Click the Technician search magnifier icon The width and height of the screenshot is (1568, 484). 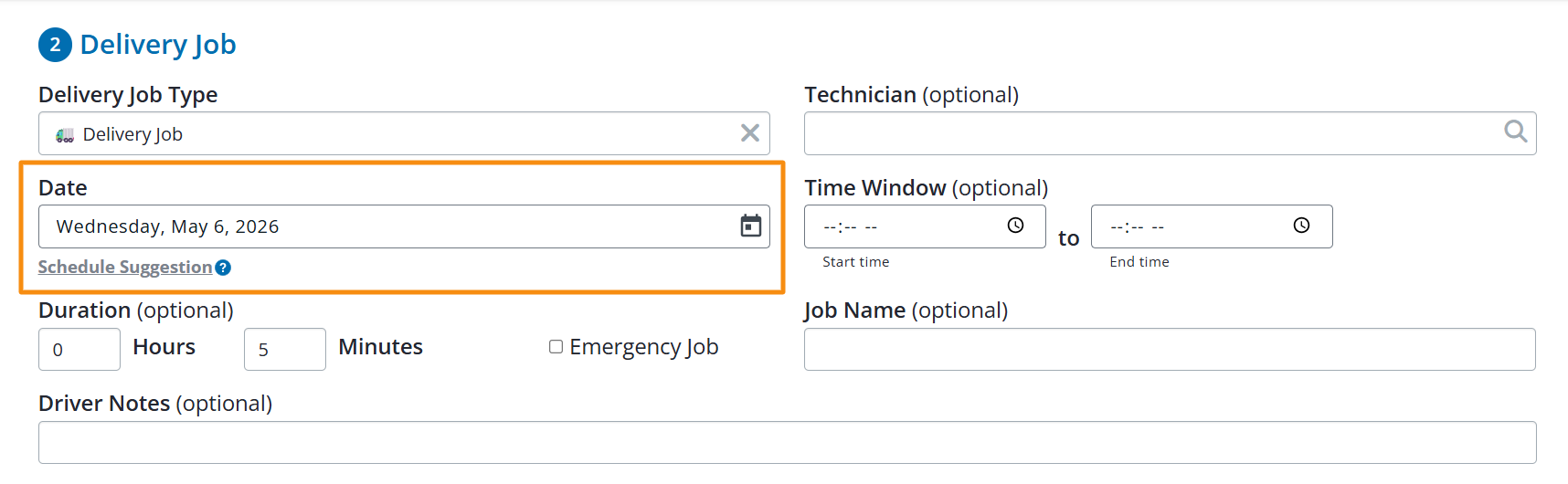[x=1515, y=132]
